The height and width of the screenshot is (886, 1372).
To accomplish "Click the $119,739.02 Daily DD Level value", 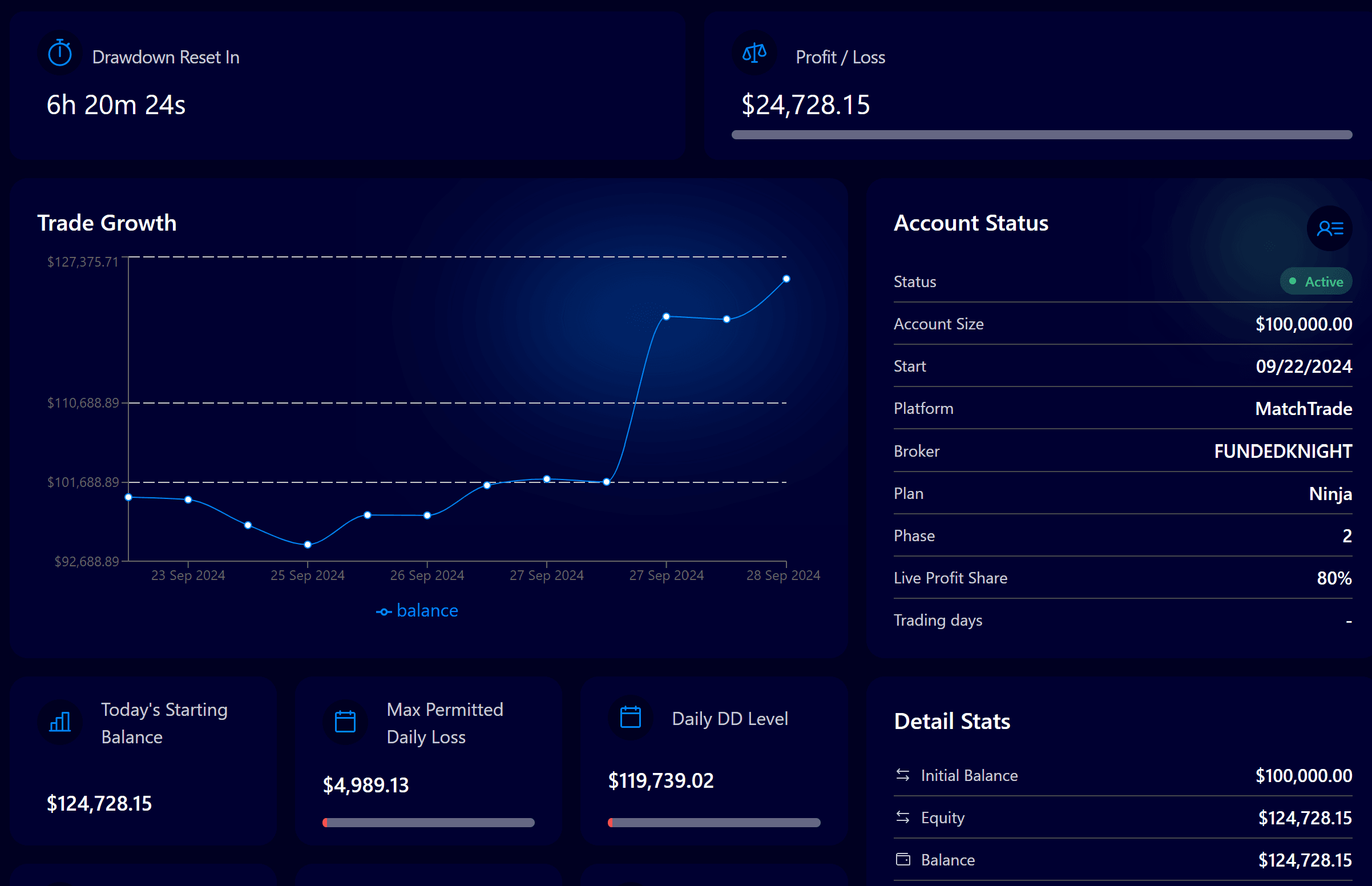I will [x=661, y=780].
